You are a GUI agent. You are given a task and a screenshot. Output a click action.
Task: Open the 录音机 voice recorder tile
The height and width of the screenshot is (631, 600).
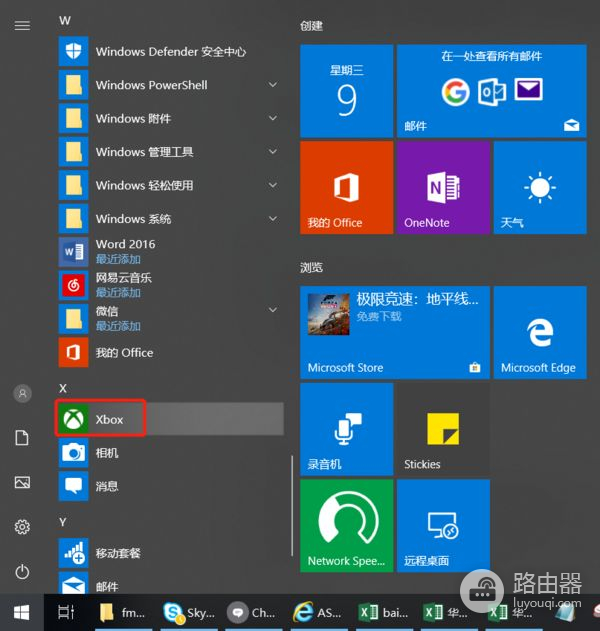[x=346, y=428]
